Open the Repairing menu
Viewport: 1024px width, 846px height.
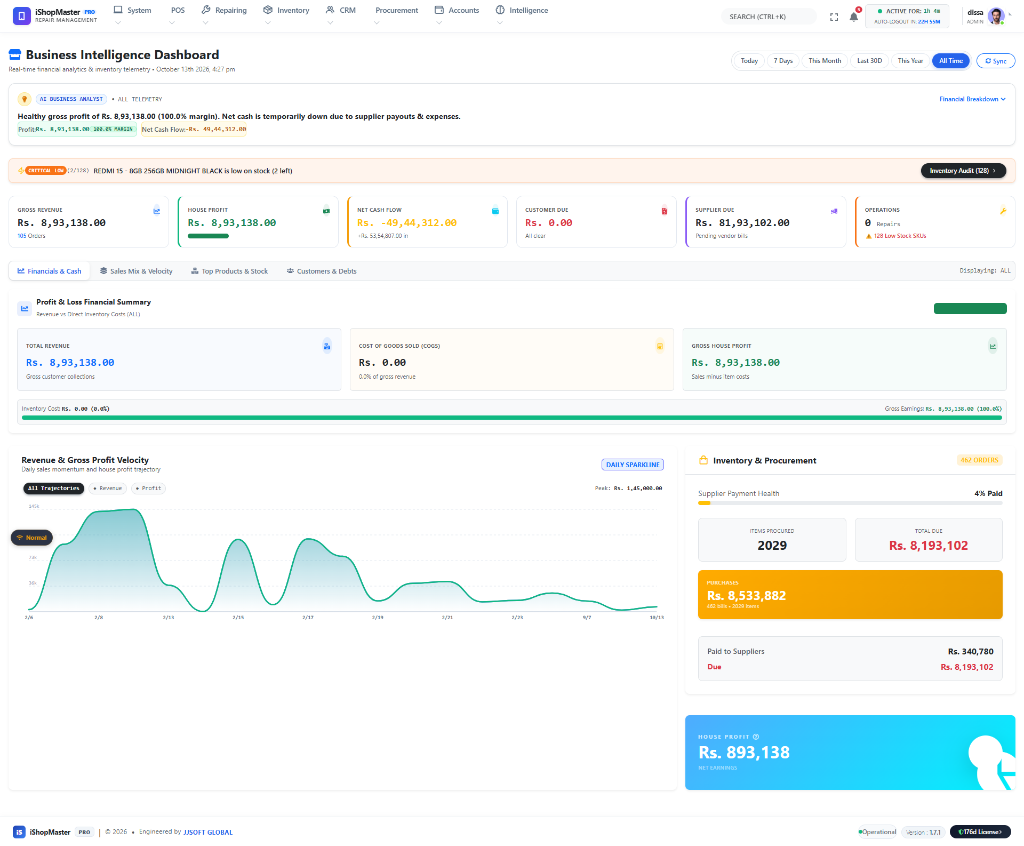224,10
